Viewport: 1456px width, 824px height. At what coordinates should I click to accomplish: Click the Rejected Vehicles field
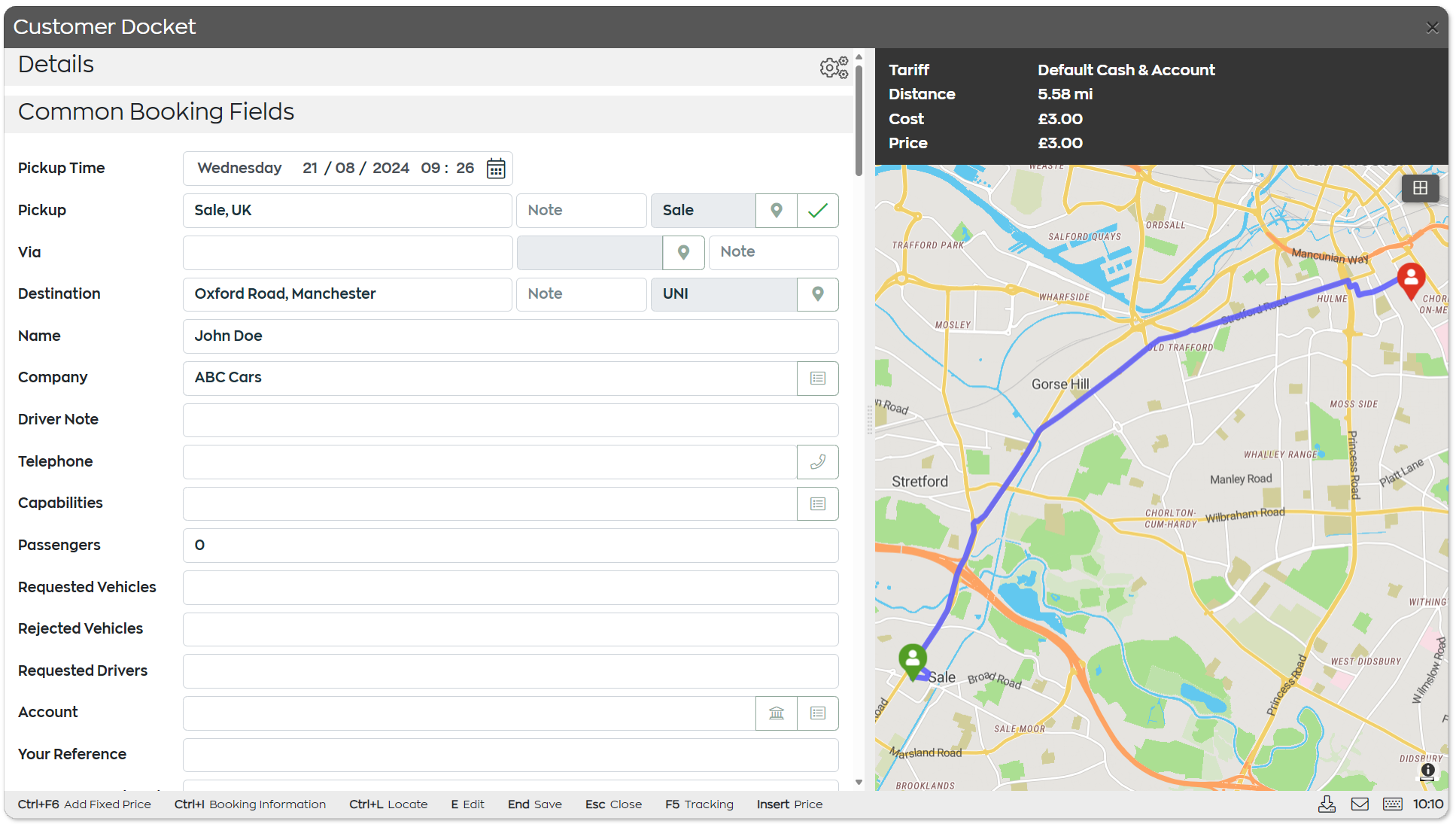click(511, 629)
